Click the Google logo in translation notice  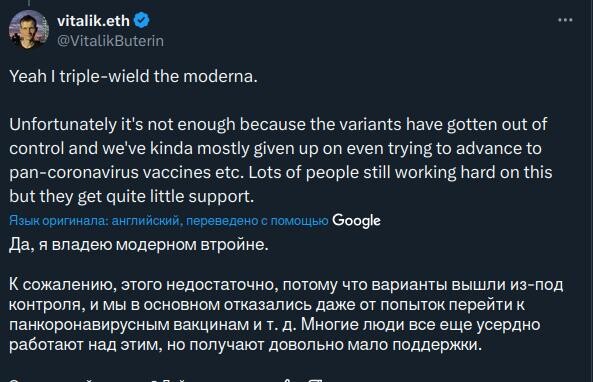tap(356, 221)
